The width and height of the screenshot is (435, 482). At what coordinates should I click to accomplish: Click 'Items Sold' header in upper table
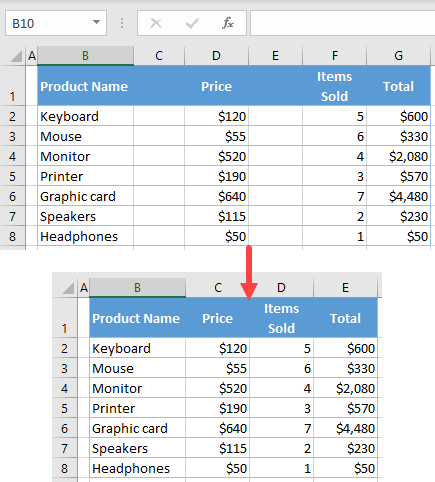[x=335, y=86]
